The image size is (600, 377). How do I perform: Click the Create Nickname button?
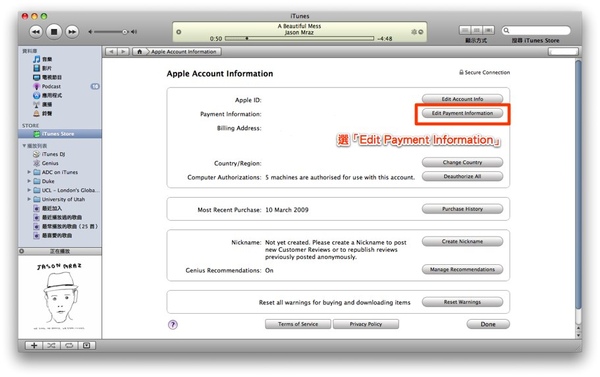point(462,242)
